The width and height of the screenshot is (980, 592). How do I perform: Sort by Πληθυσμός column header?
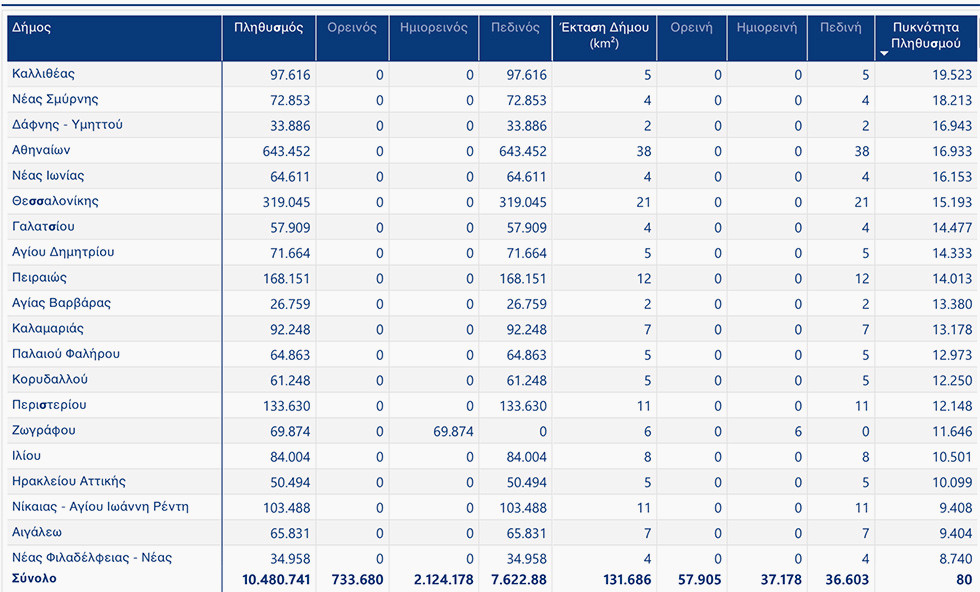point(268,28)
